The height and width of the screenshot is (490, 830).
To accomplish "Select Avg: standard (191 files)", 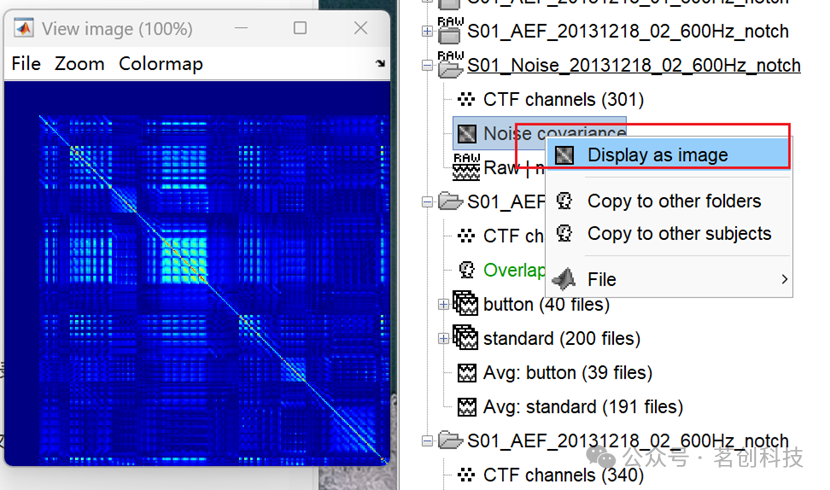I will point(583,407).
